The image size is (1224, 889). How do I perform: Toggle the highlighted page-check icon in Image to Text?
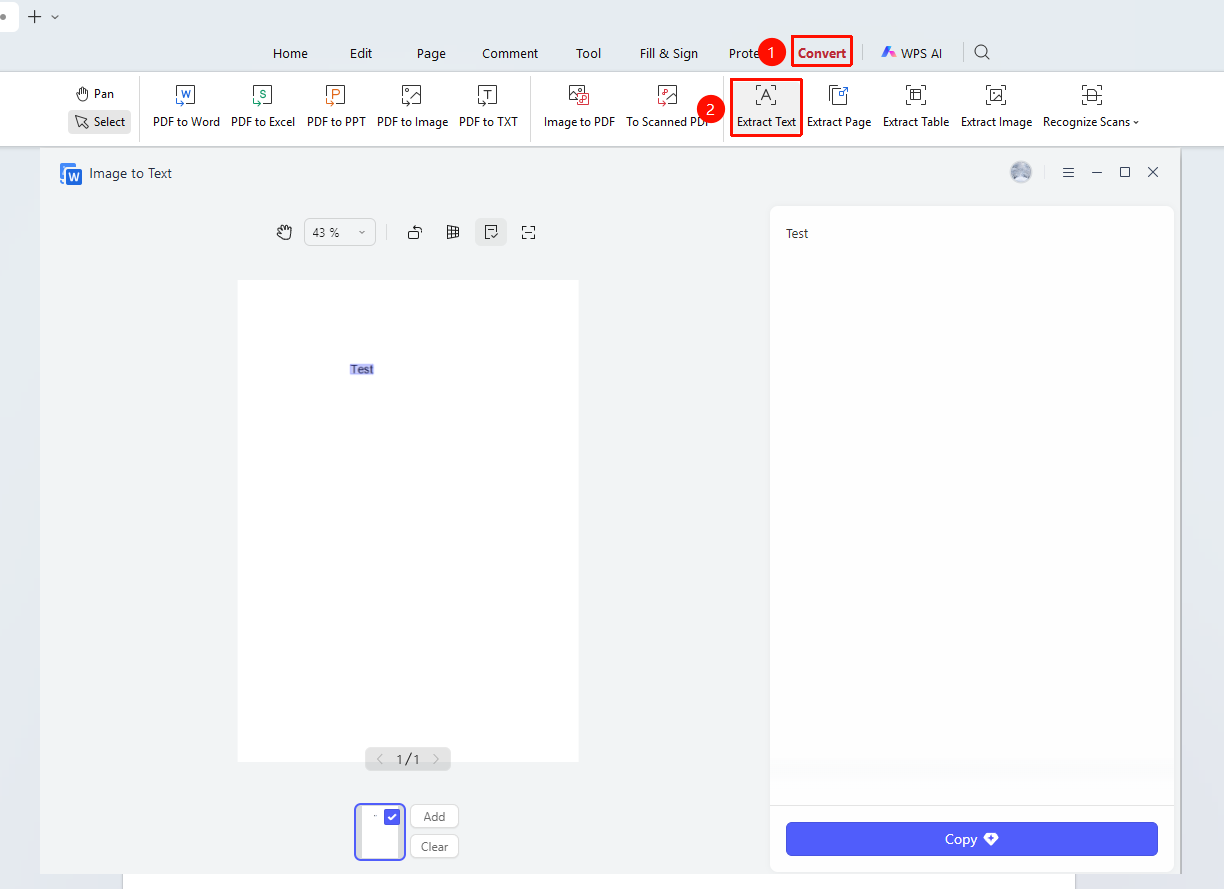[491, 232]
